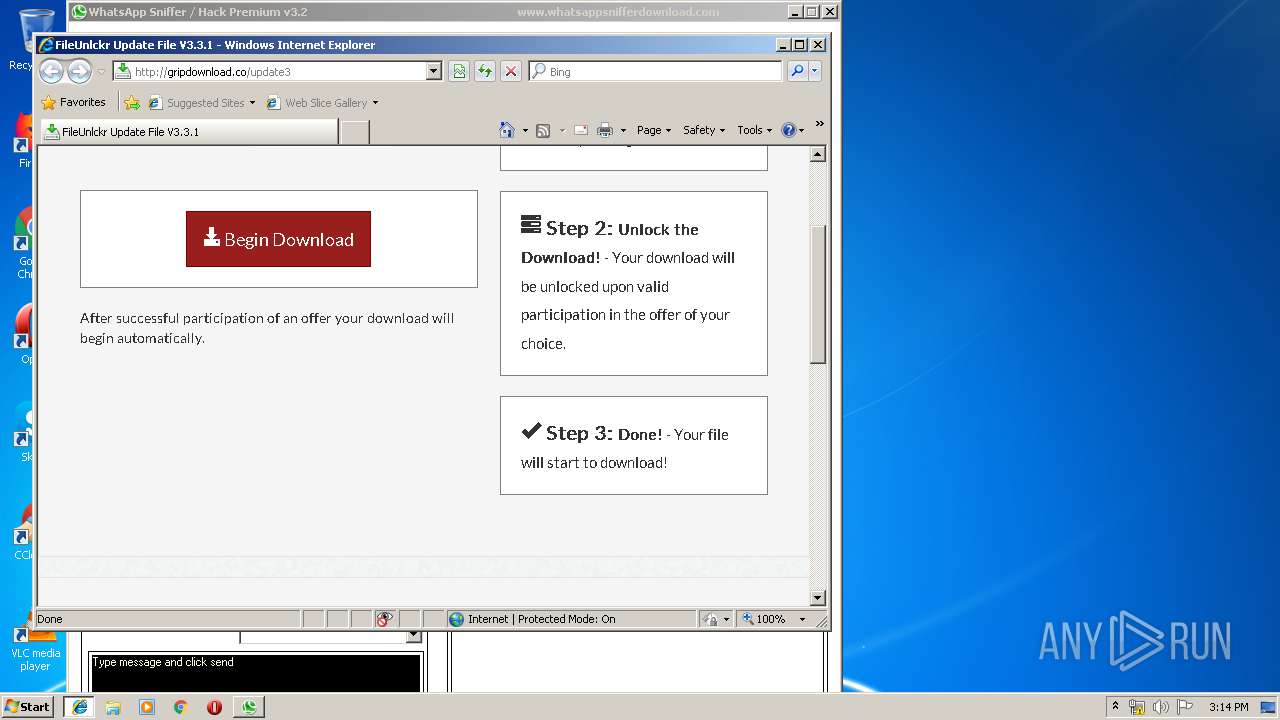
Task: Click the Refresh page icon
Action: 485,71
